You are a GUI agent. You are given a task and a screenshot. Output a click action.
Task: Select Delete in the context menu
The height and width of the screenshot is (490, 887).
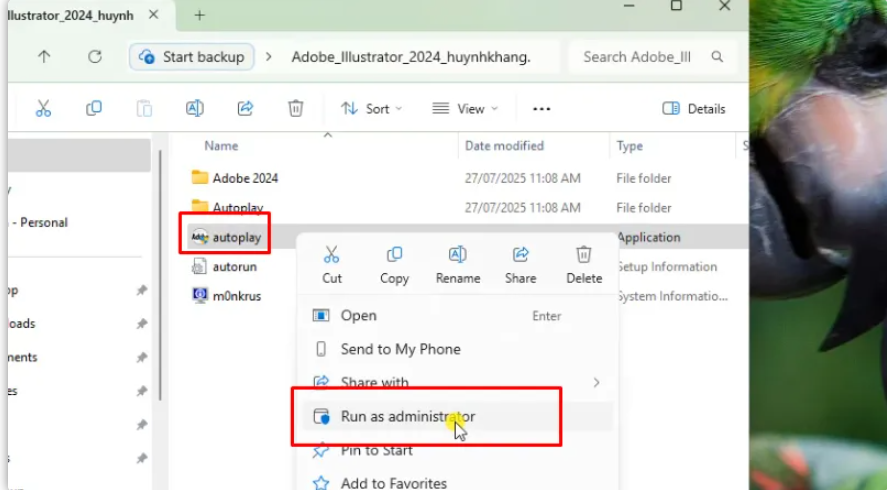click(x=583, y=265)
